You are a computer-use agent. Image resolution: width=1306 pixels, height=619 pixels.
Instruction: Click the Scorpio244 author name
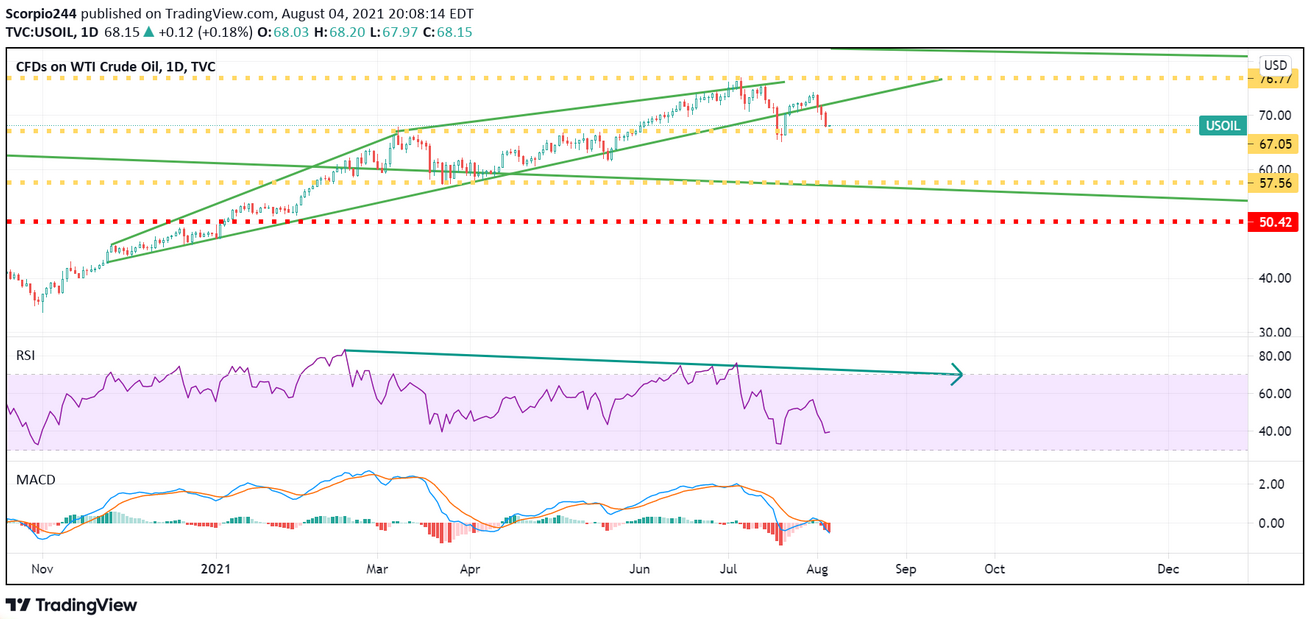click(43, 14)
